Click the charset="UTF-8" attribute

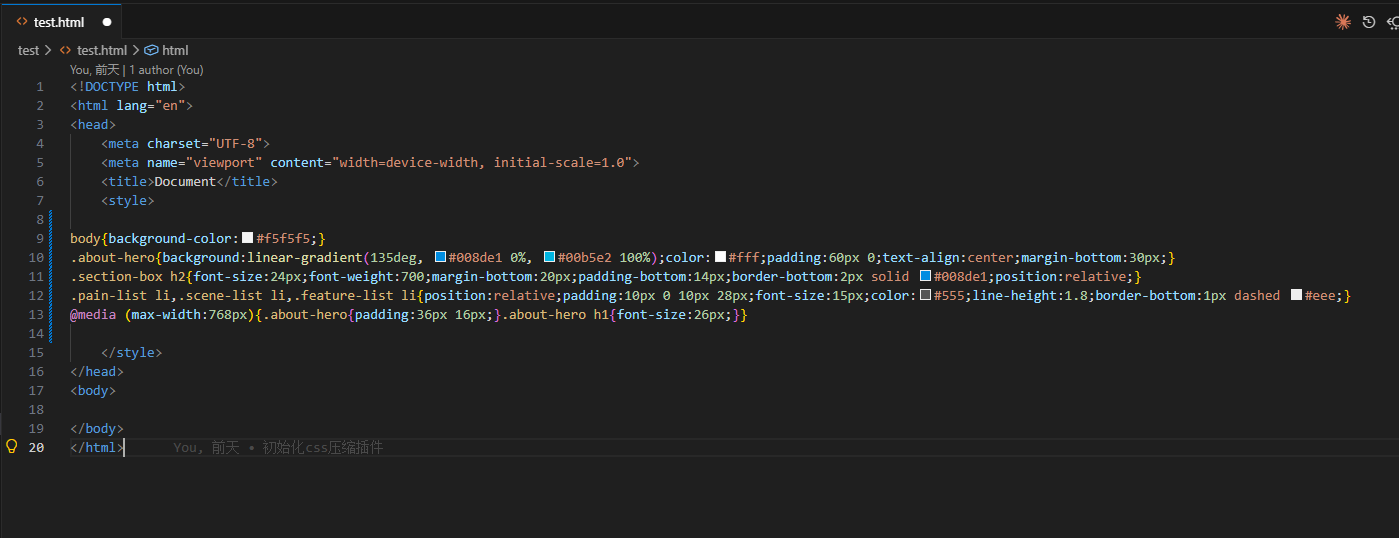pyautogui.click(x=205, y=143)
